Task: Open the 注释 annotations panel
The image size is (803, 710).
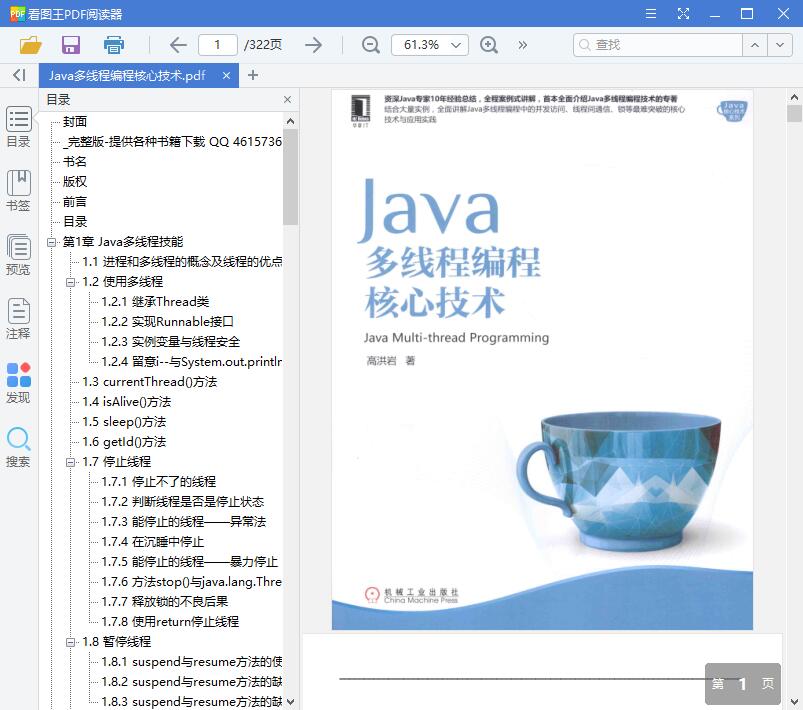Action: click(18, 319)
